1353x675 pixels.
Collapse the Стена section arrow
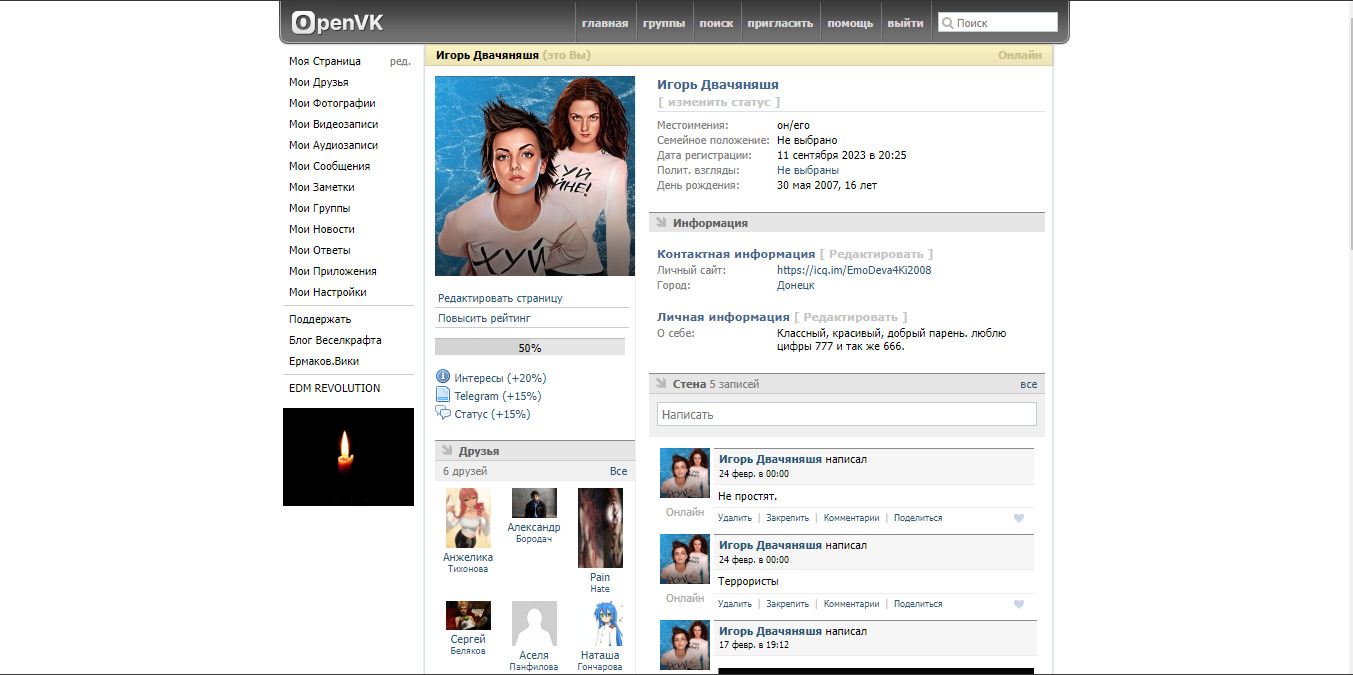click(661, 383)
